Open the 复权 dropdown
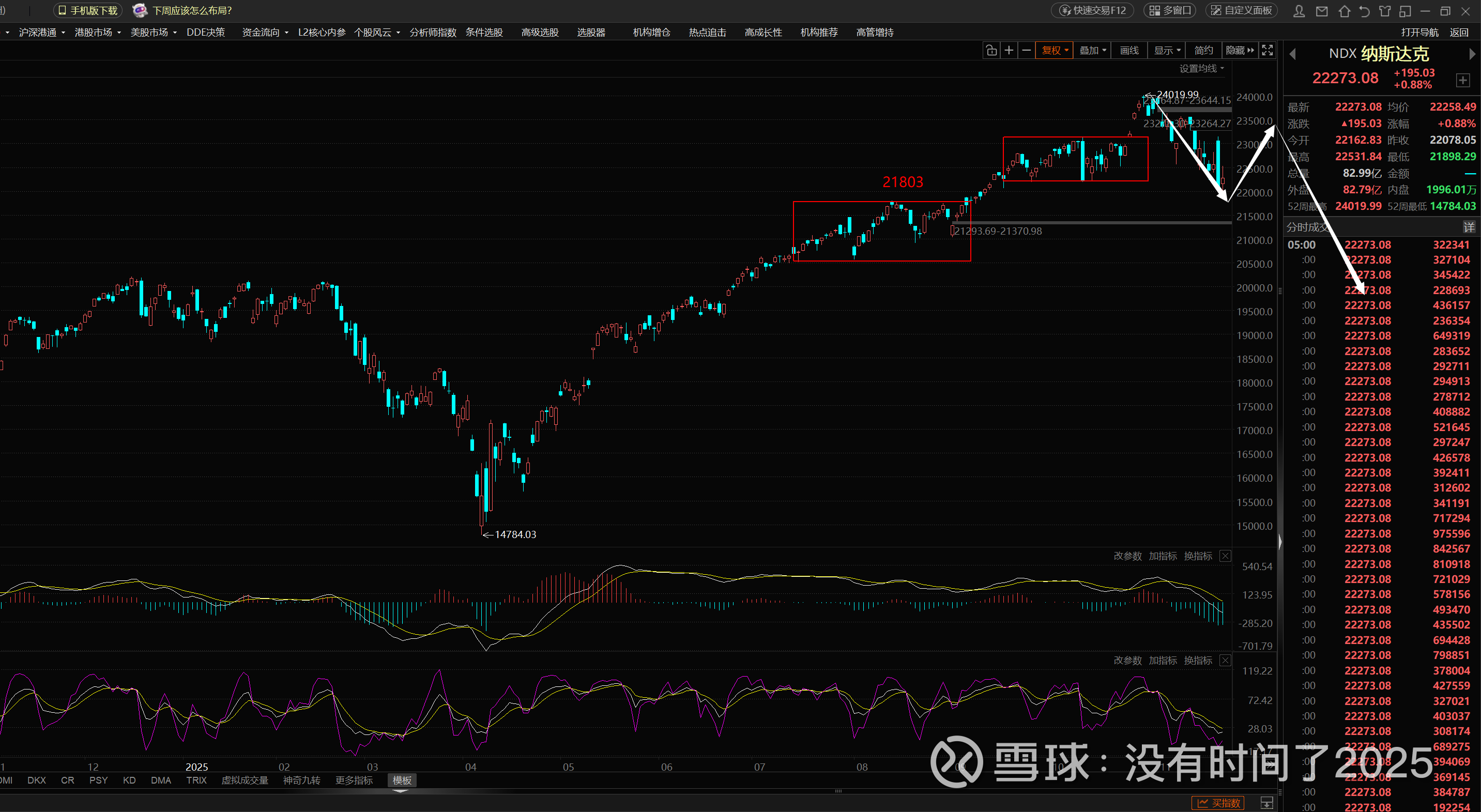The height and width of the screenshot is (812, 1481). pyautogui.click(x=1055, y=51)
